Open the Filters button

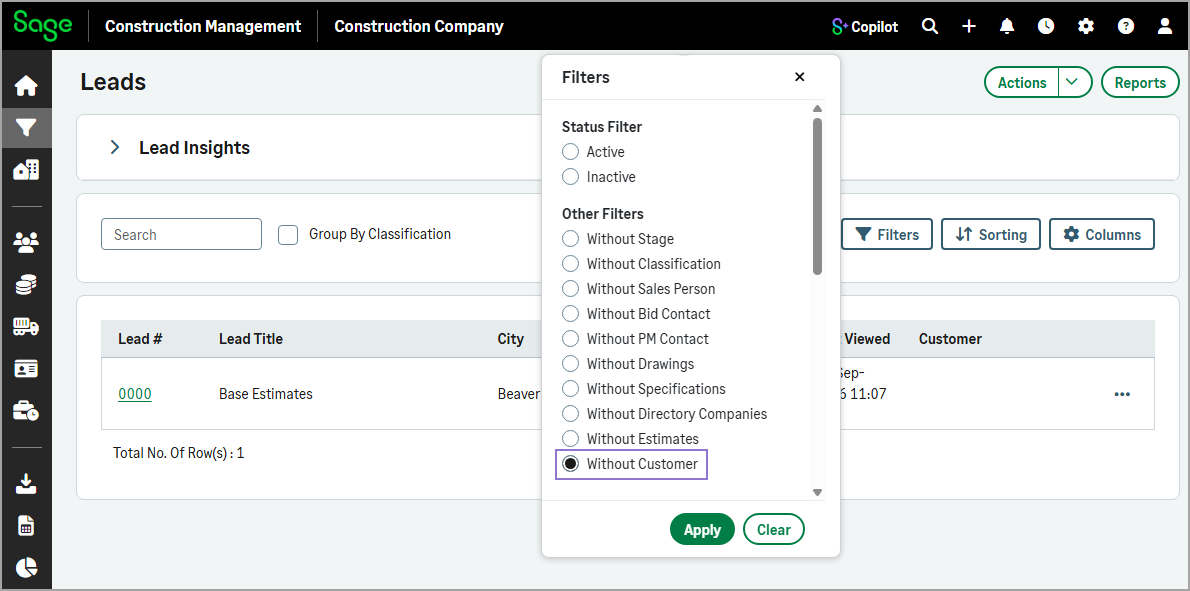coord(886,234)
